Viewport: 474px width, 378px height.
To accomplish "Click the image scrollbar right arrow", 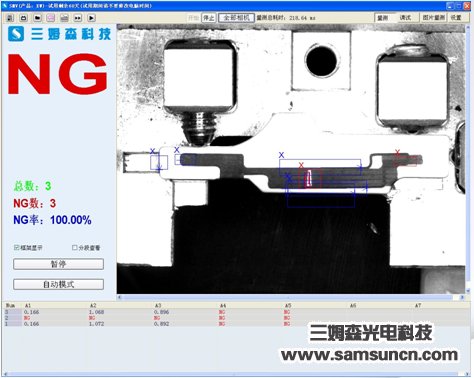I will click(462, 297).
